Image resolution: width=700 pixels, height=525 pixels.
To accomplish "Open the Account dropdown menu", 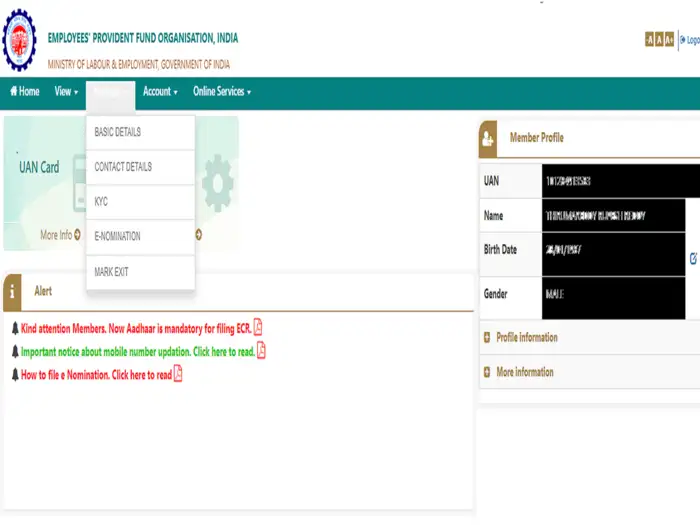I will point(160,92).
